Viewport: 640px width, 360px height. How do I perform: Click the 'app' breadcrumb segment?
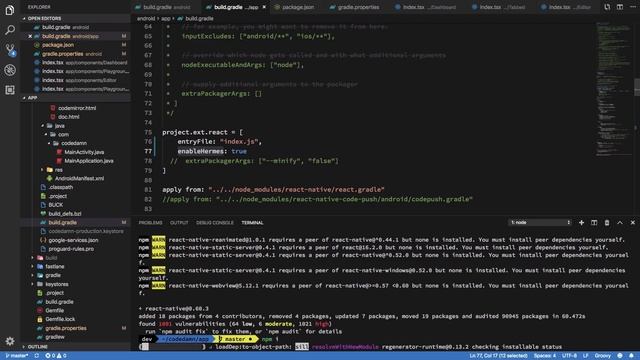165,19
